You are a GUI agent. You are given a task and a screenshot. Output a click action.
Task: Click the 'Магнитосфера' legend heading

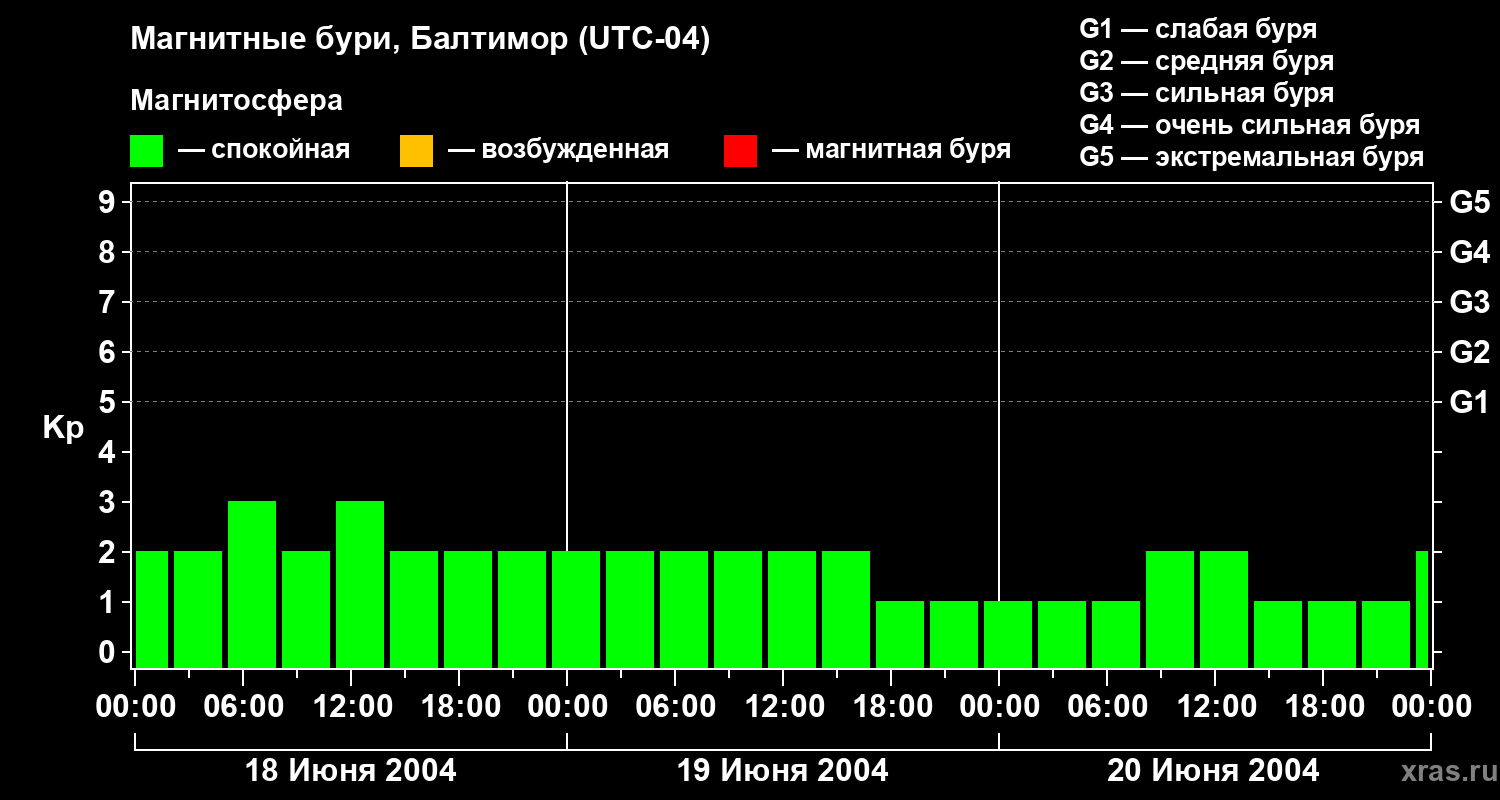[236, 101]
